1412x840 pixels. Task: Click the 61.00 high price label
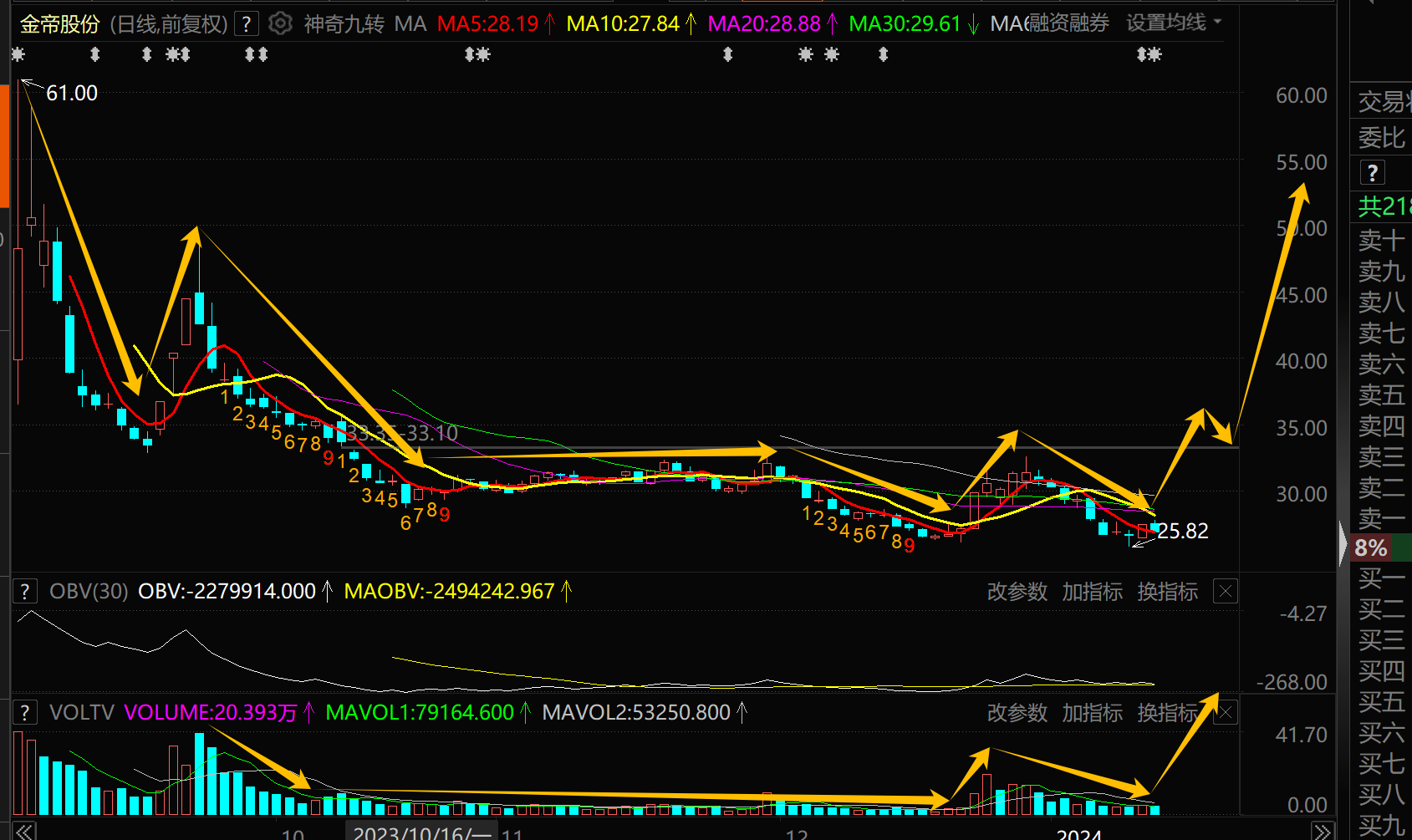(72, 93)
